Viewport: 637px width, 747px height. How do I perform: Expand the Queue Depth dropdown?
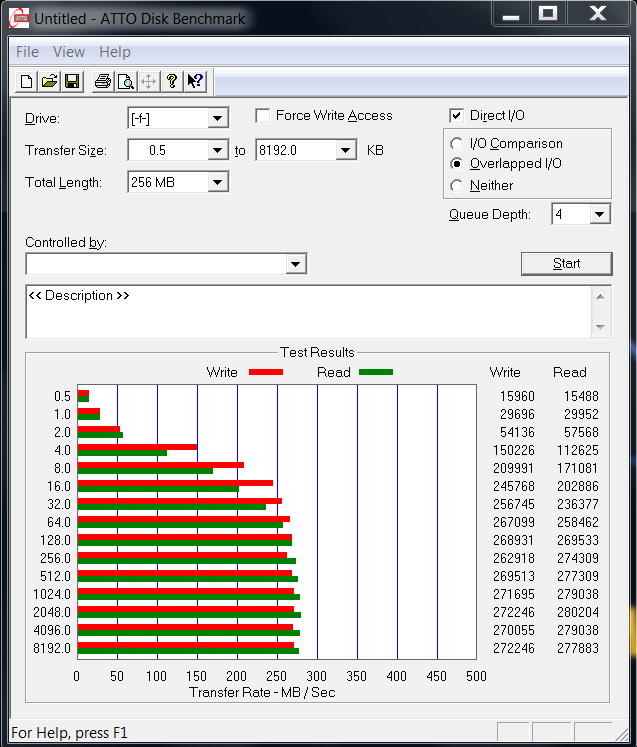(x=599, y=214)
